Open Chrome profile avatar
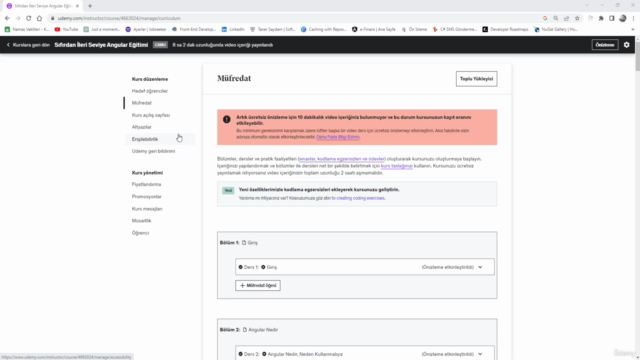This screenshot has width=640, height=360. pos(622,18)
